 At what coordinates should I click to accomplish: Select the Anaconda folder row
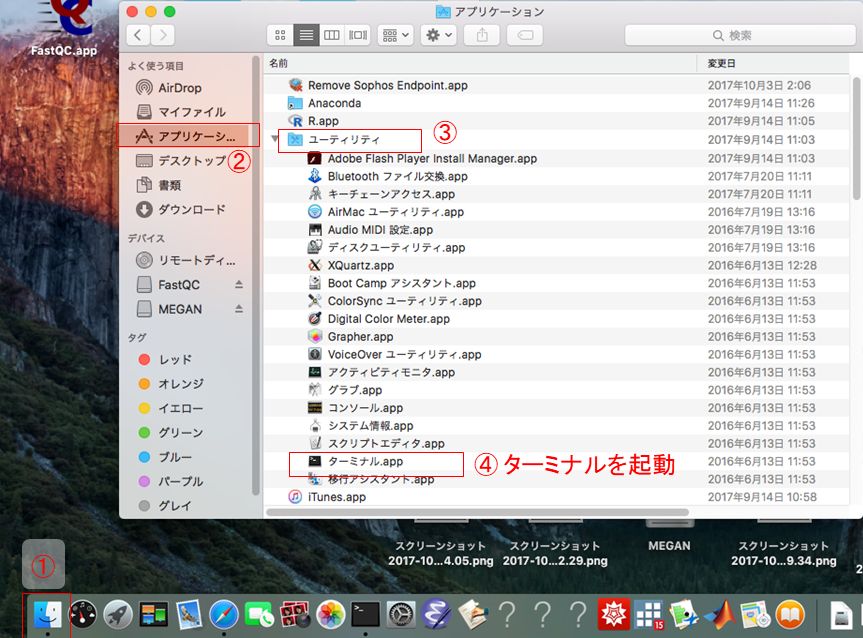tap(556, 103)
